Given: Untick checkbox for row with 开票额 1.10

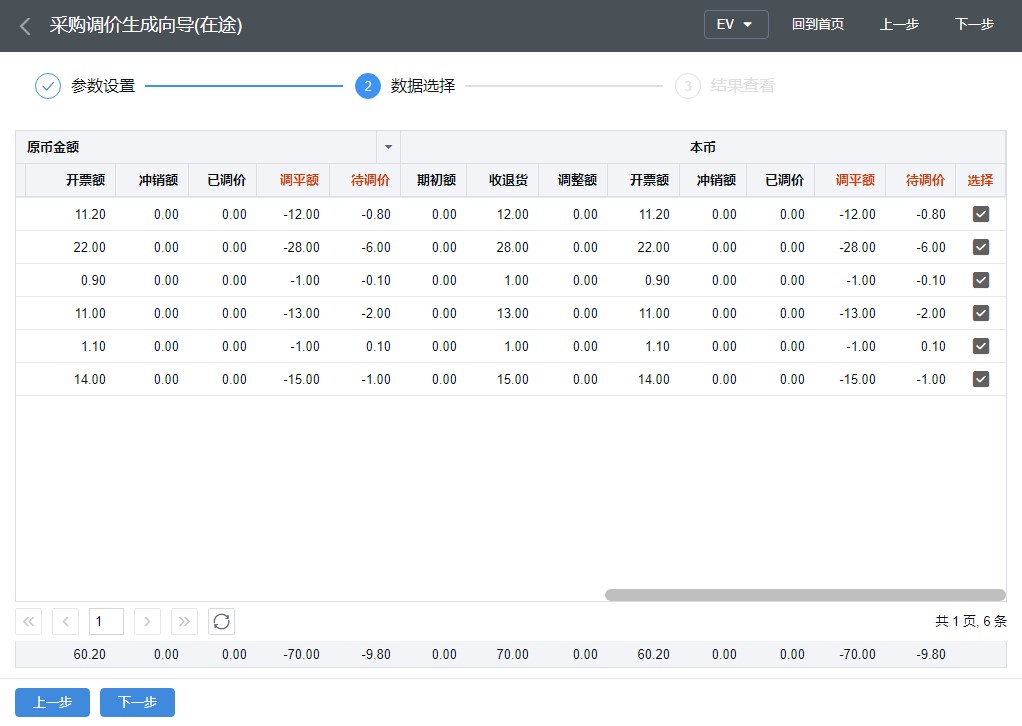Looking at the screenshot, I should [980, 346].
